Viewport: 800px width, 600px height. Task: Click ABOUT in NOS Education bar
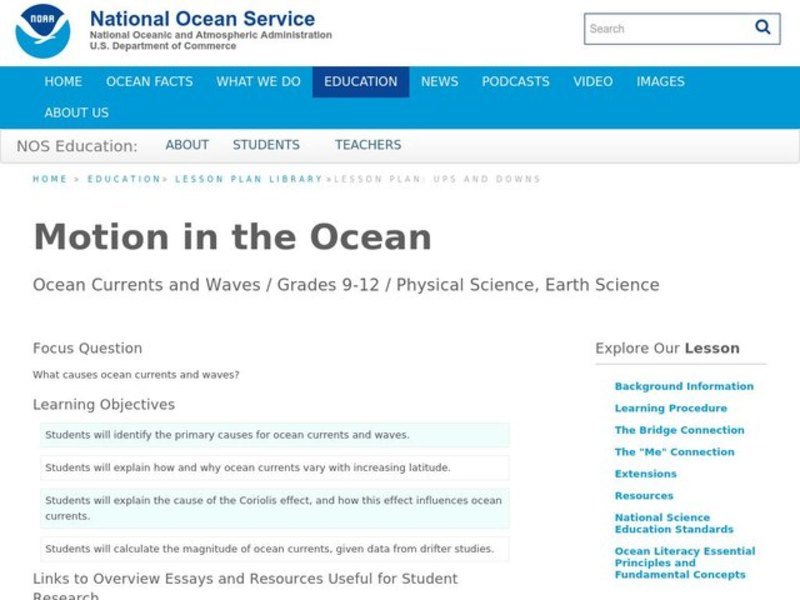[187, 144]
